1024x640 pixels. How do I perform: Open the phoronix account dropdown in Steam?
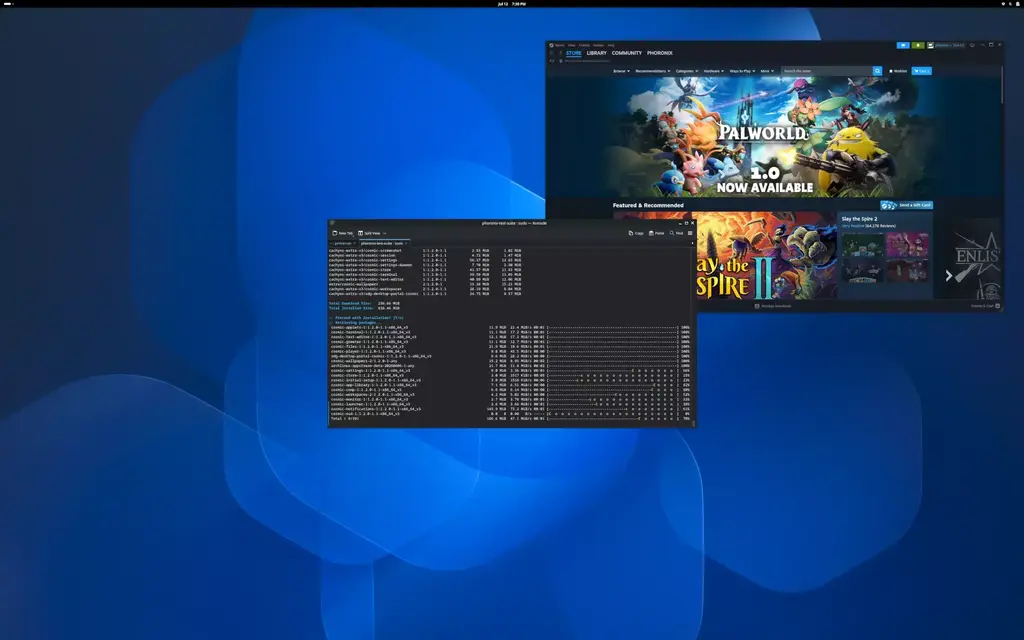click(x=946, y=45)
